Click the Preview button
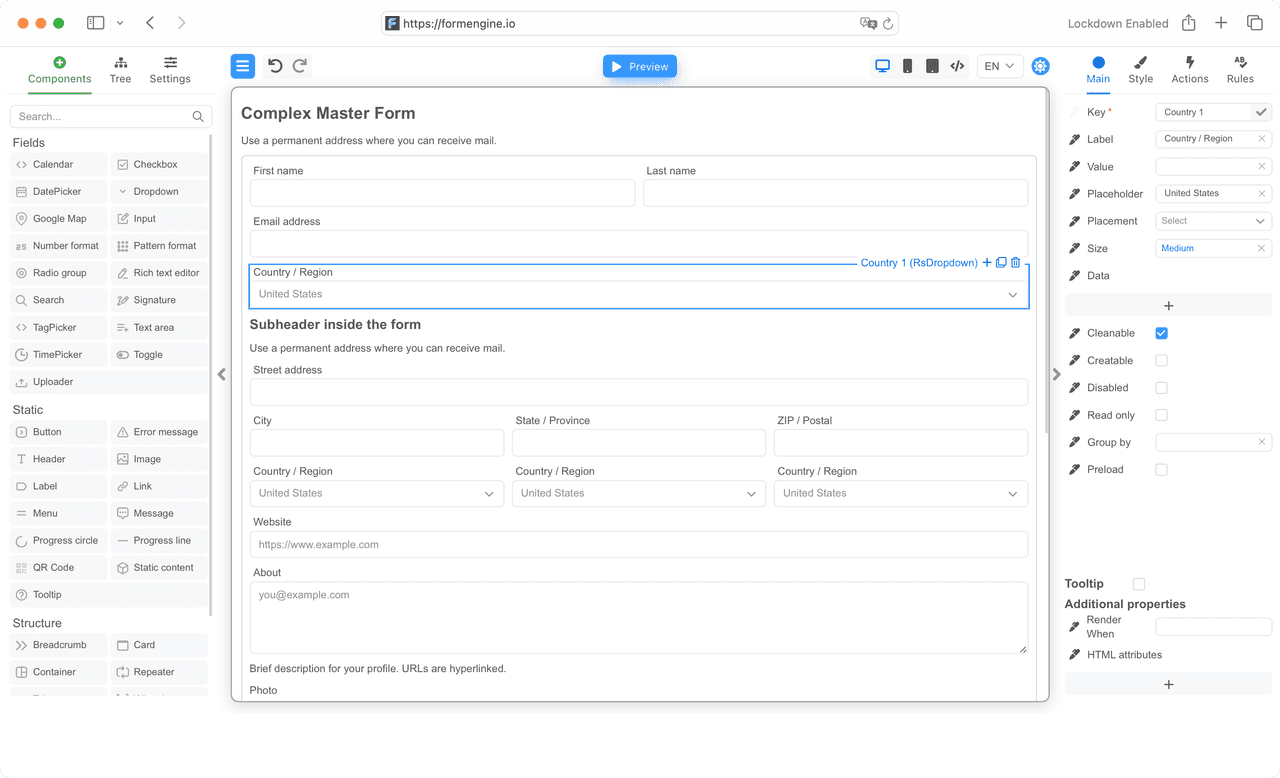 click(x=640, y=67)
